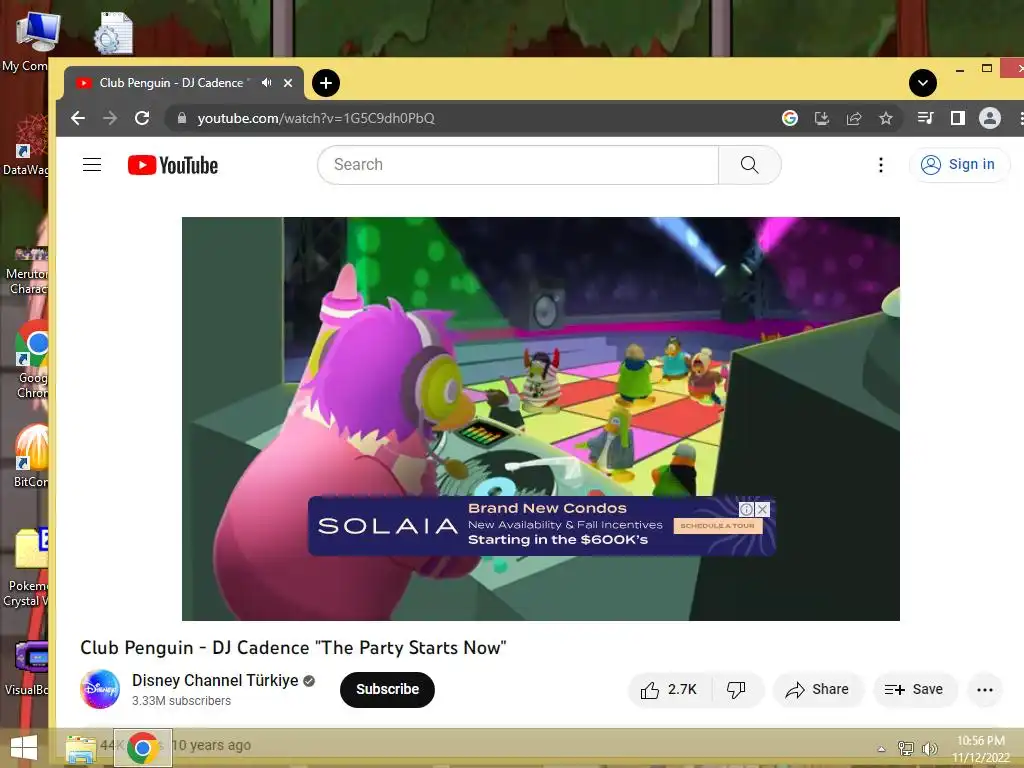Close the SOLAIA ad overlay
Image resolution: width=1024 pixels, height=768 pixels.
[x=762, y=509]
